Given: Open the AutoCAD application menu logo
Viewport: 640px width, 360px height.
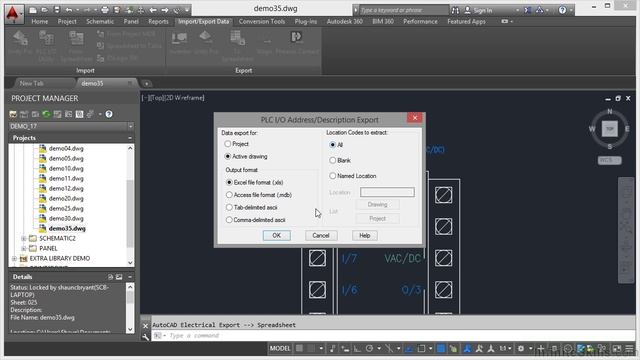Looking at the screenshot, I should point(13,14).
